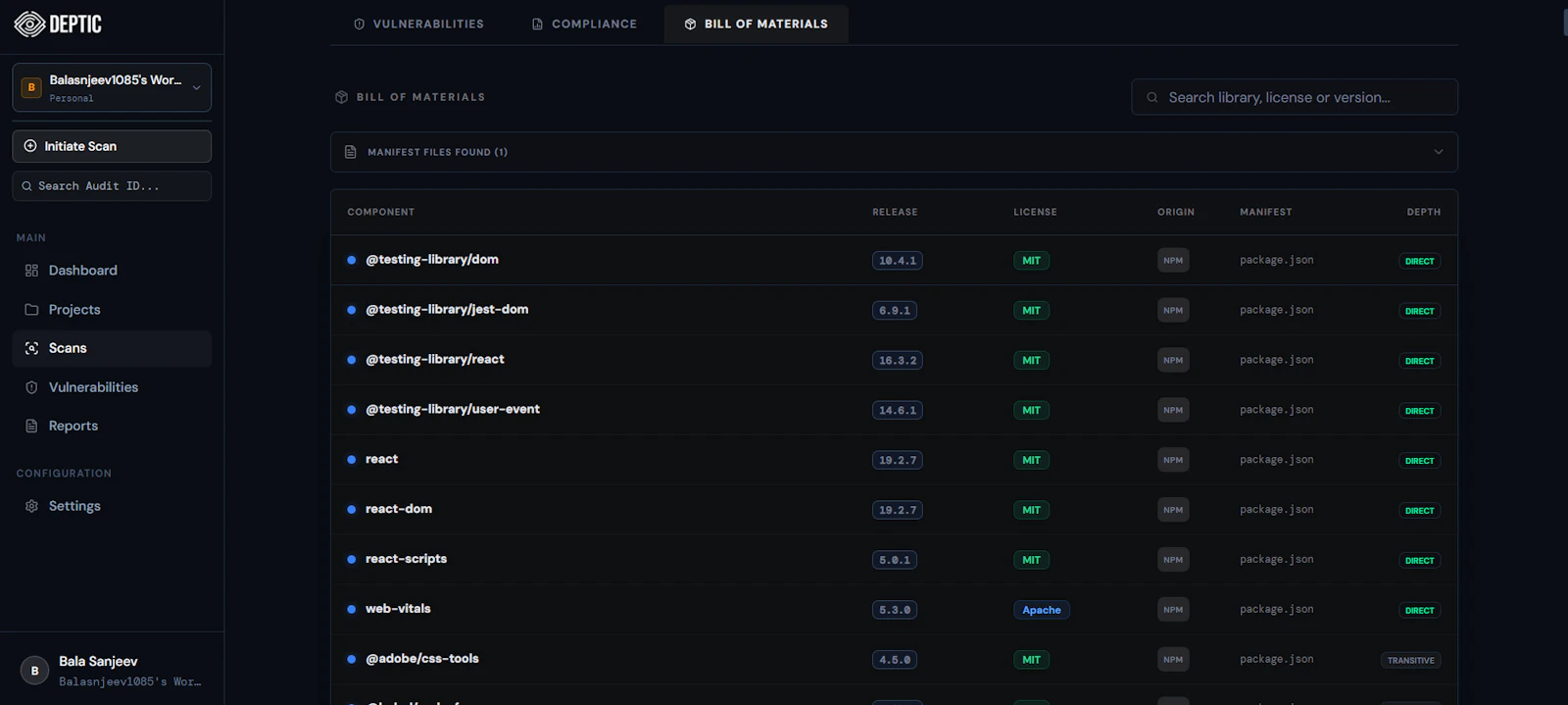Click the TRANSITIVE depth badge
The width and height of the screenshot is (1568, 705).
coord(1411,661)
